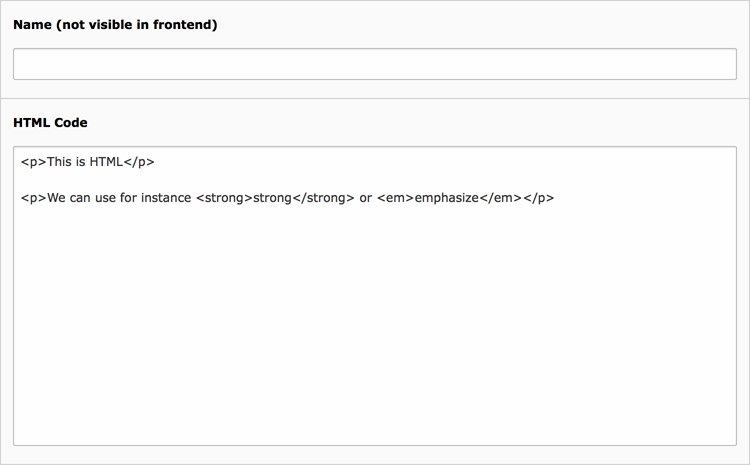Focus the HTML Code text area's empty space

coord(374,330)
